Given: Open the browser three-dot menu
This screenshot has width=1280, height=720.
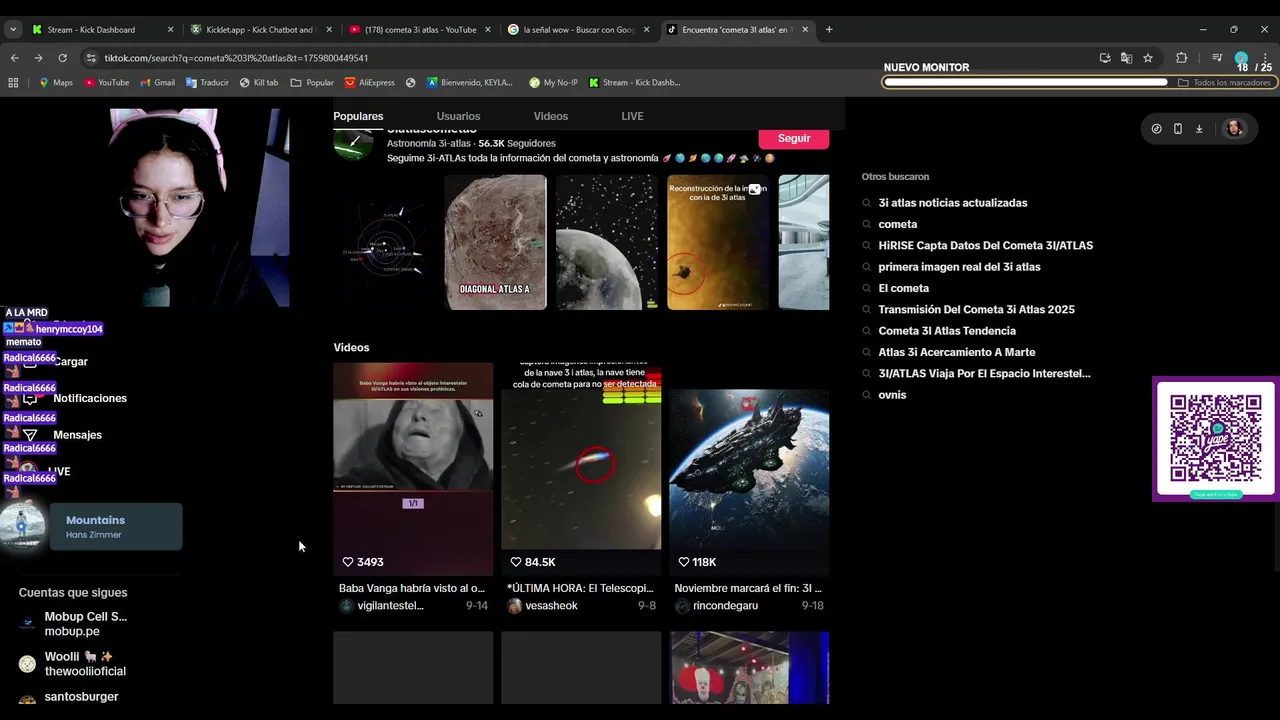Looking at the screenshot, I should 1266,58.
